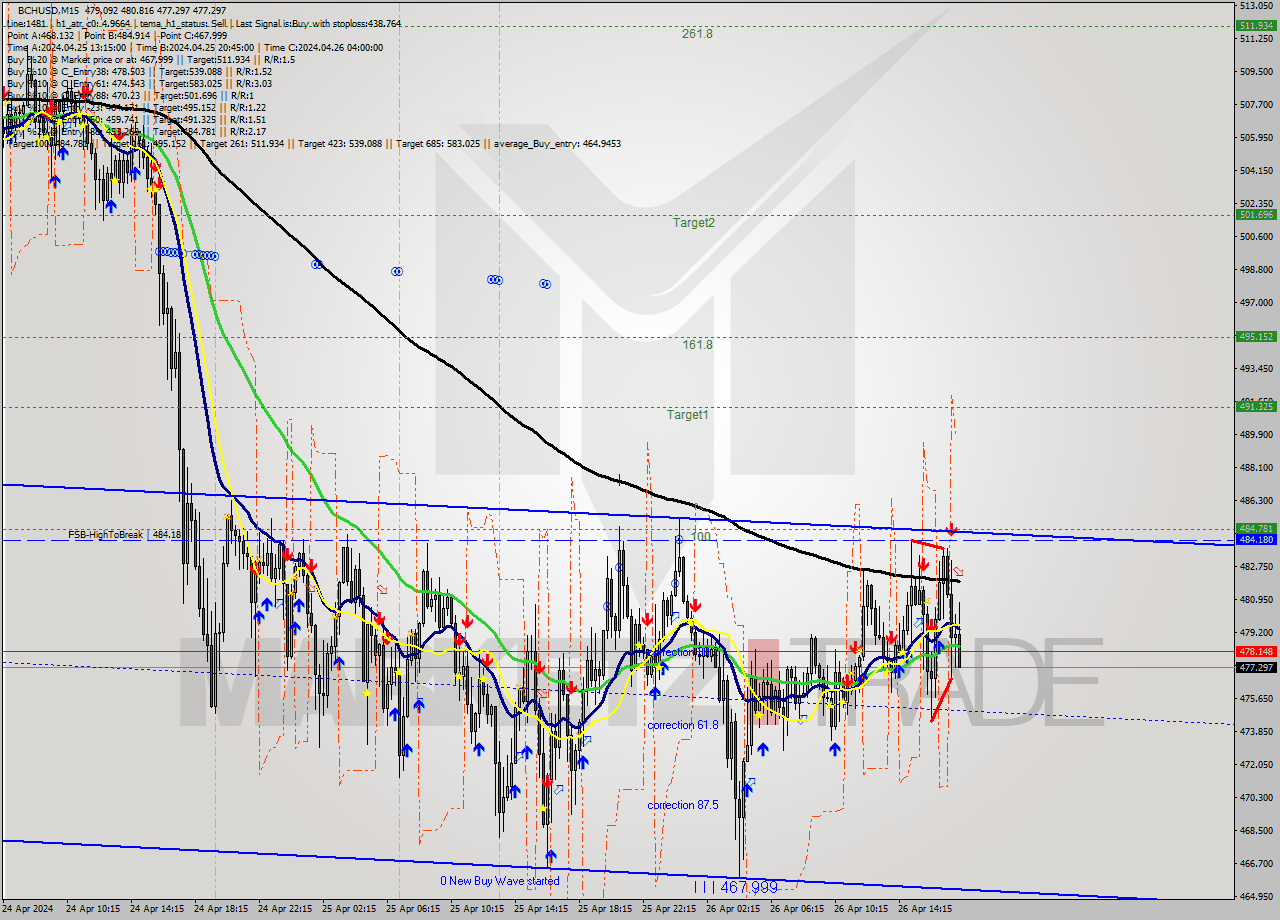Click the green 495.152 price tag
Screen dimensions: 1280x920
pyautogui.click(x=1256, y=337)
